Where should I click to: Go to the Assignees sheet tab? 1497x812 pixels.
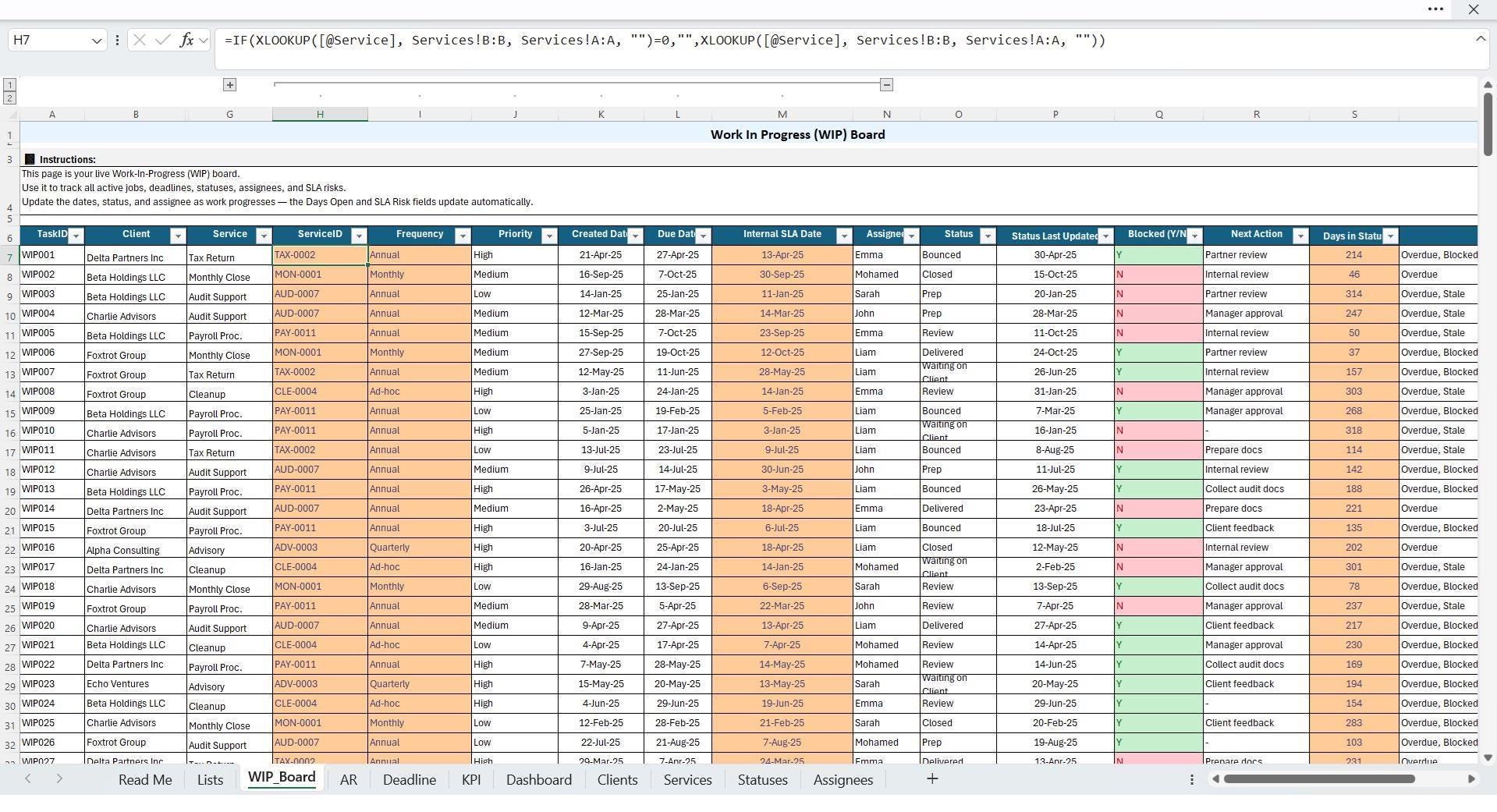[x=843, y=779]
